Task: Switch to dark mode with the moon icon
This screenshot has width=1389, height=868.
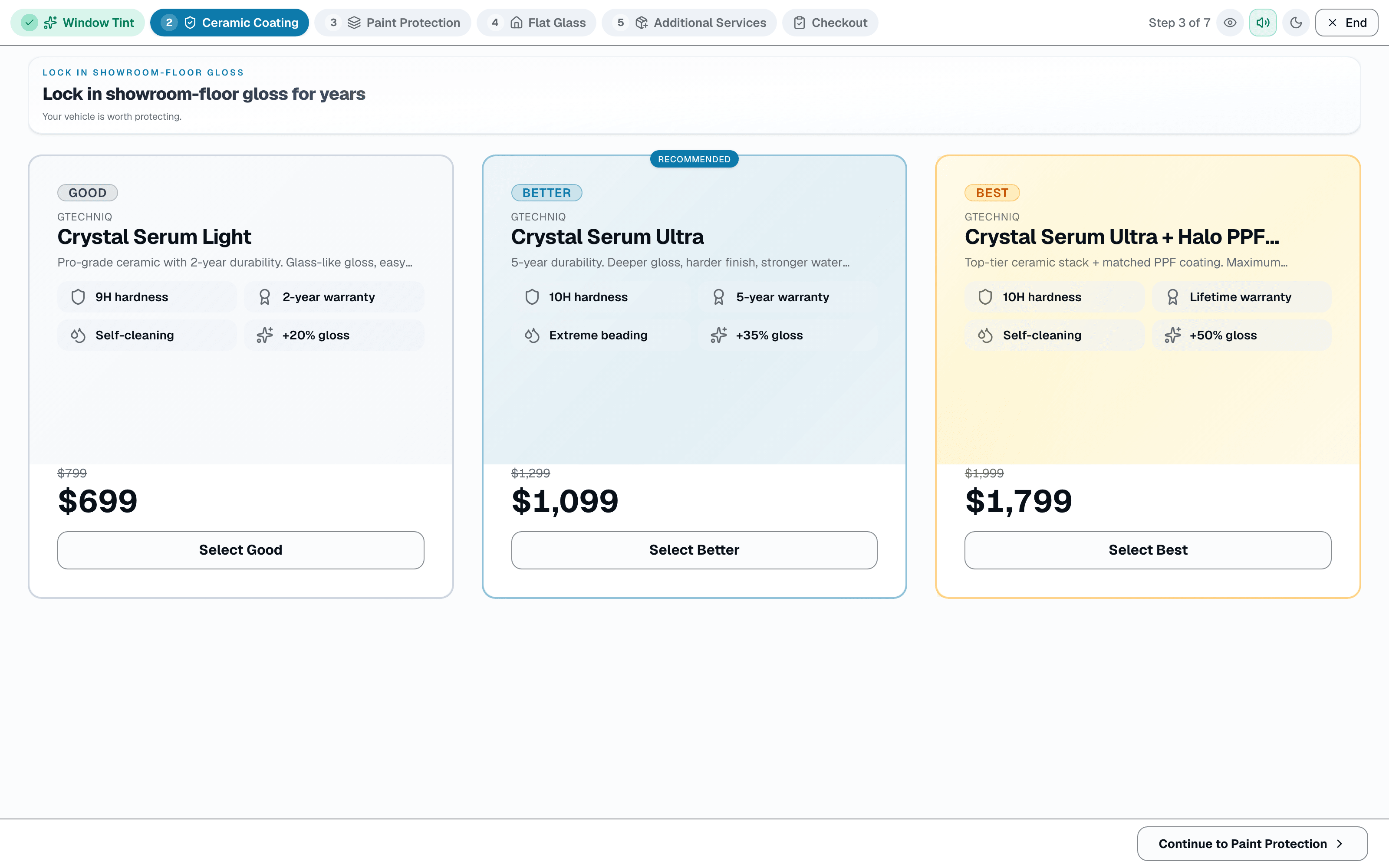Action: (x=1296, y=23)
